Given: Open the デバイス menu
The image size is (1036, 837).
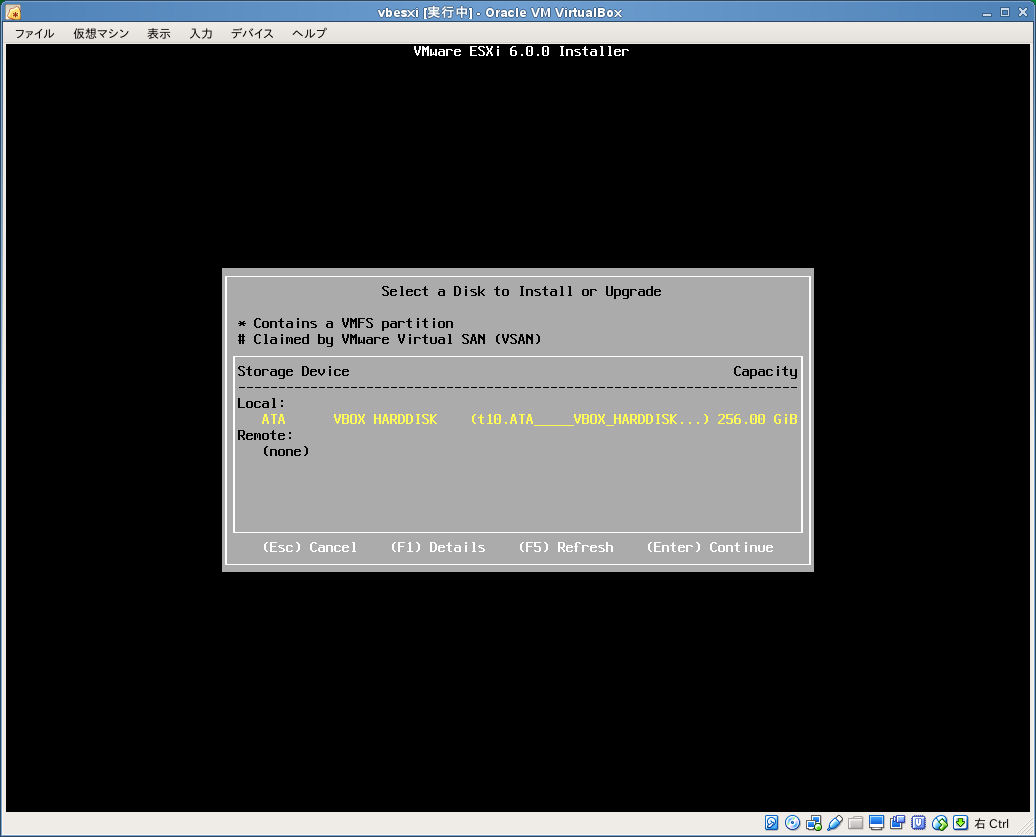Looking at the screenshot, I should (x=252, y=34).
